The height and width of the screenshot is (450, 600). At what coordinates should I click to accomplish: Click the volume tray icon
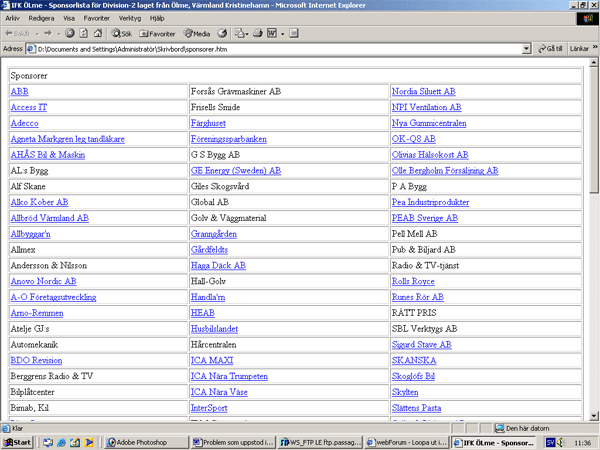(x=561, y=442)
